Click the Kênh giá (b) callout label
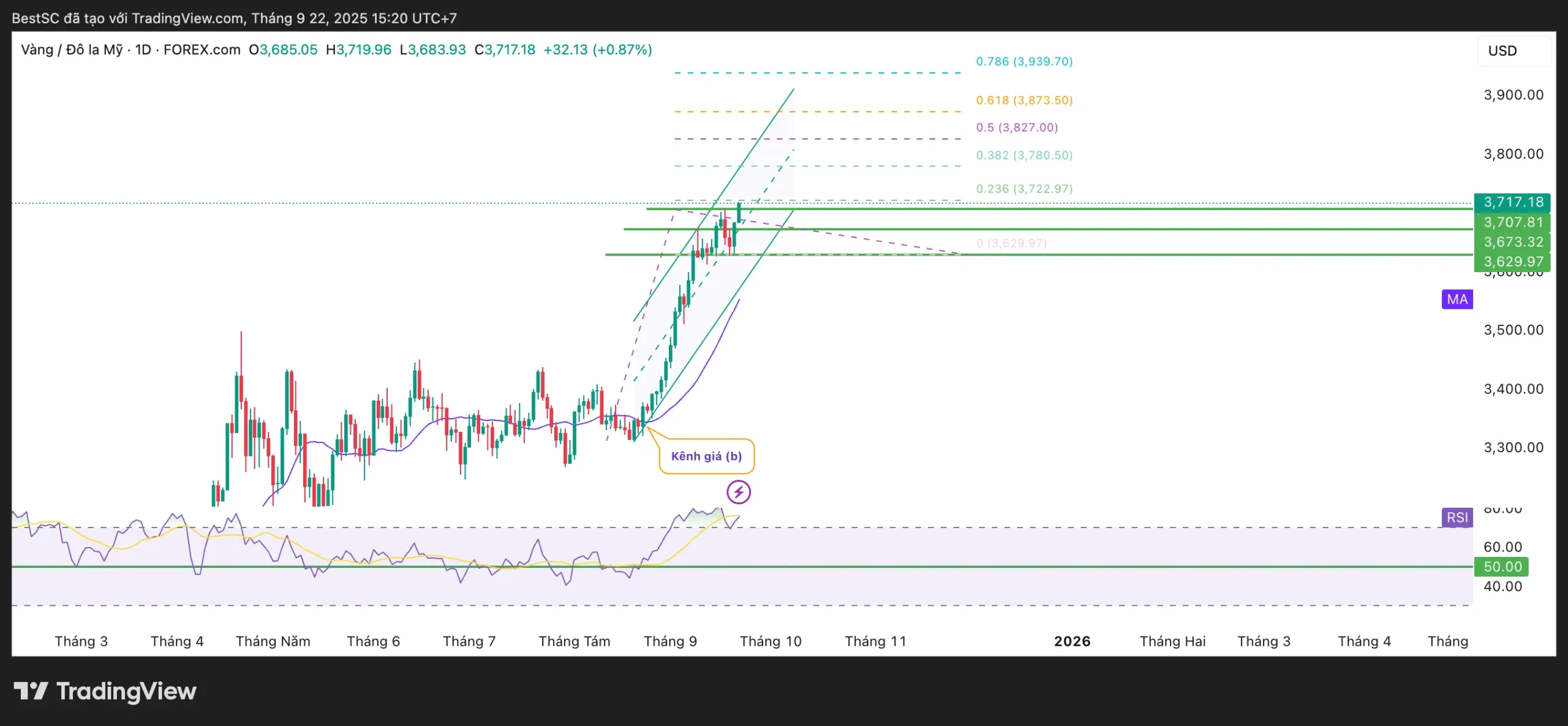The height and width of the screenshot is (726, 1568). click(x=706, y=456)
